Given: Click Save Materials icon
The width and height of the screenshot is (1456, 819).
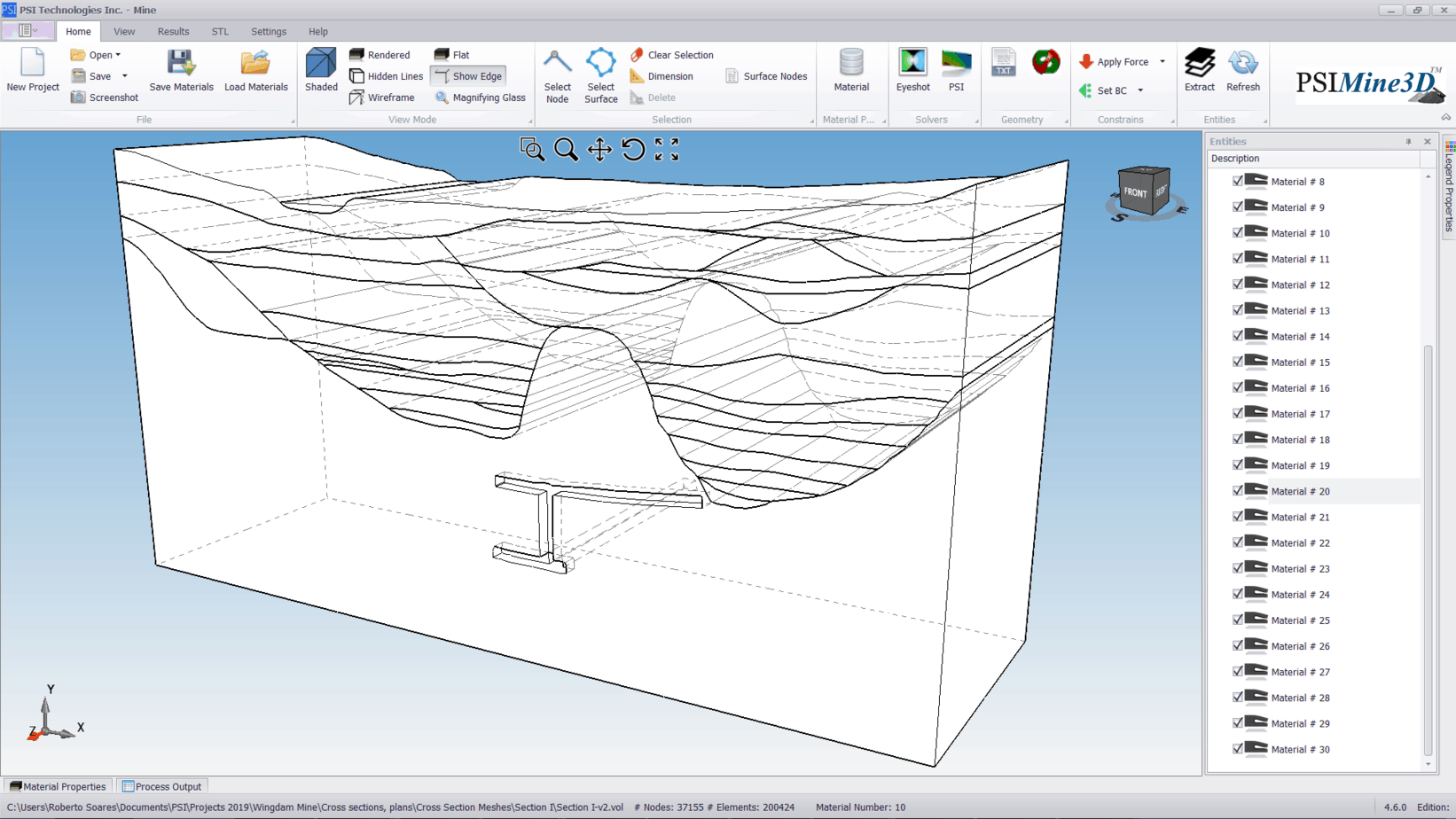Looking at the screenshot, I should pos(181,70).
